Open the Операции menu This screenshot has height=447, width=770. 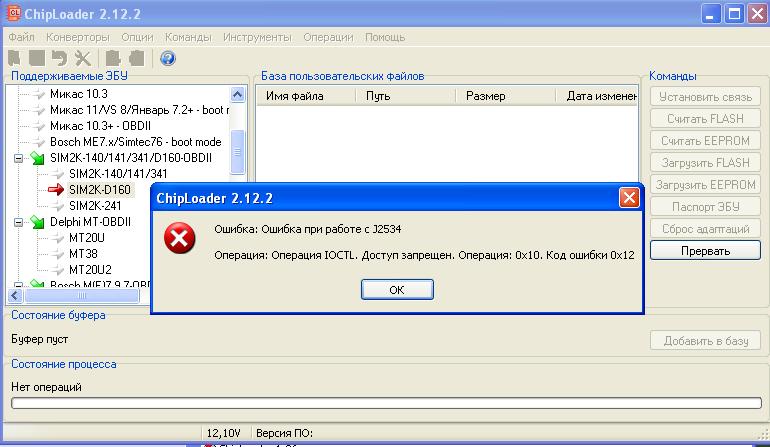click(328, 37)
